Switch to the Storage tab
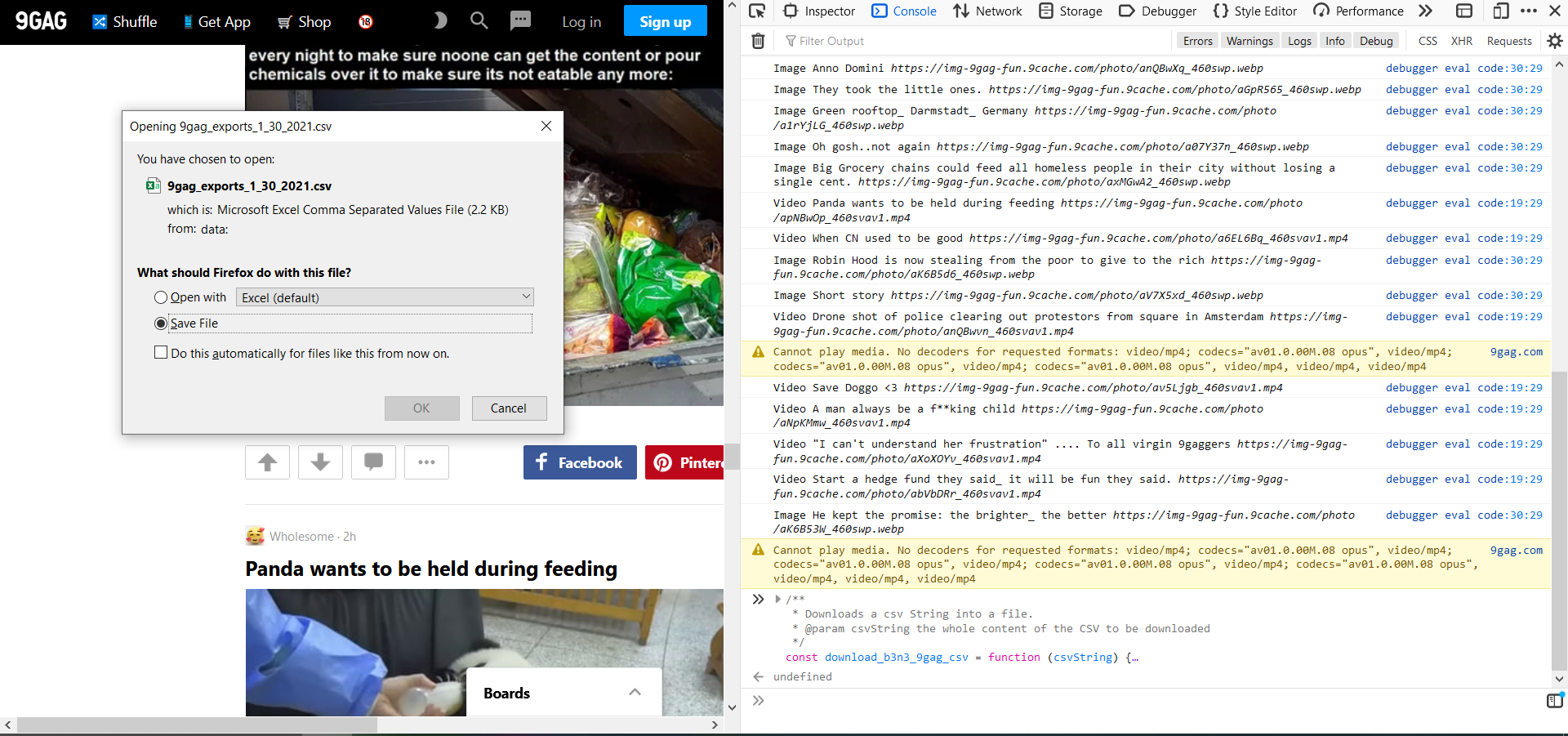Viewport: 1568px width, 736px height. point(1071,11)
